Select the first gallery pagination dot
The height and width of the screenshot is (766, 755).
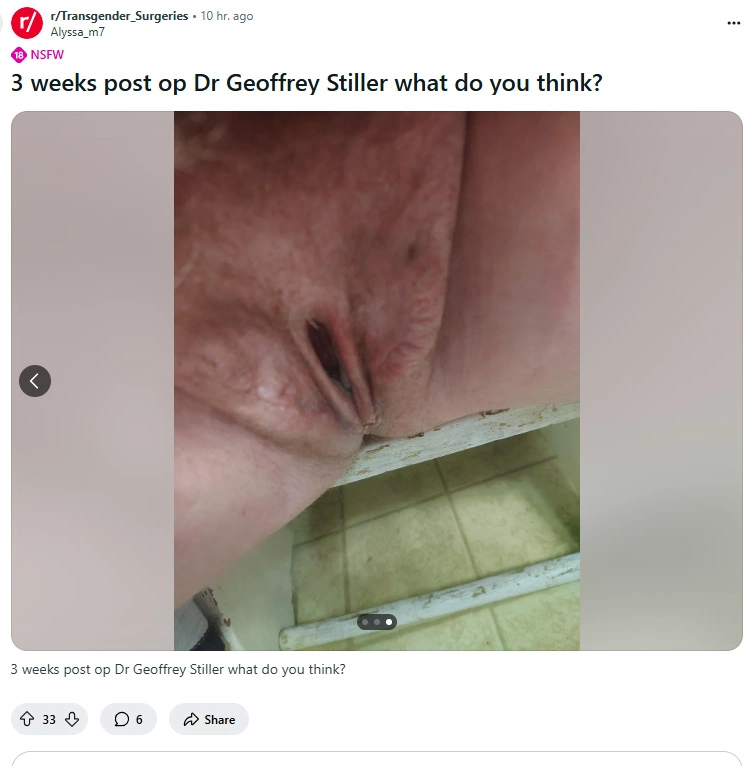coord(365,622)
